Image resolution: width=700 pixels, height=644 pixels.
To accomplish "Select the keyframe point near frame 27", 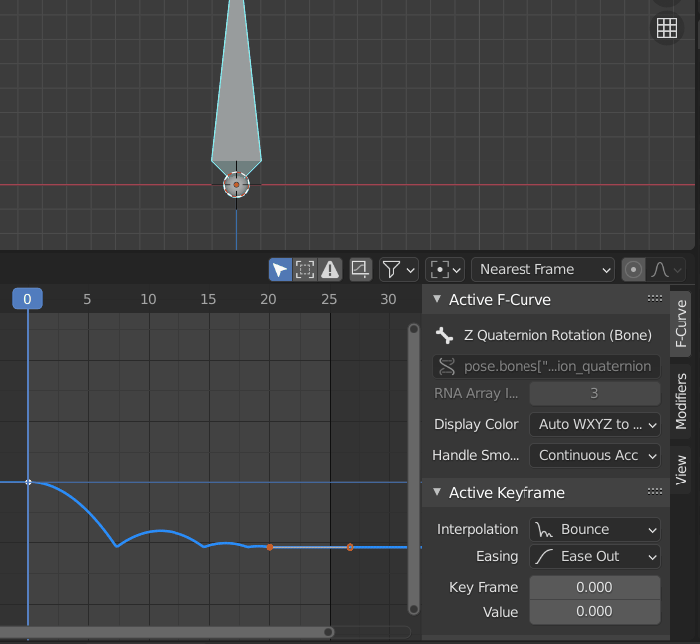I will 350,547.
